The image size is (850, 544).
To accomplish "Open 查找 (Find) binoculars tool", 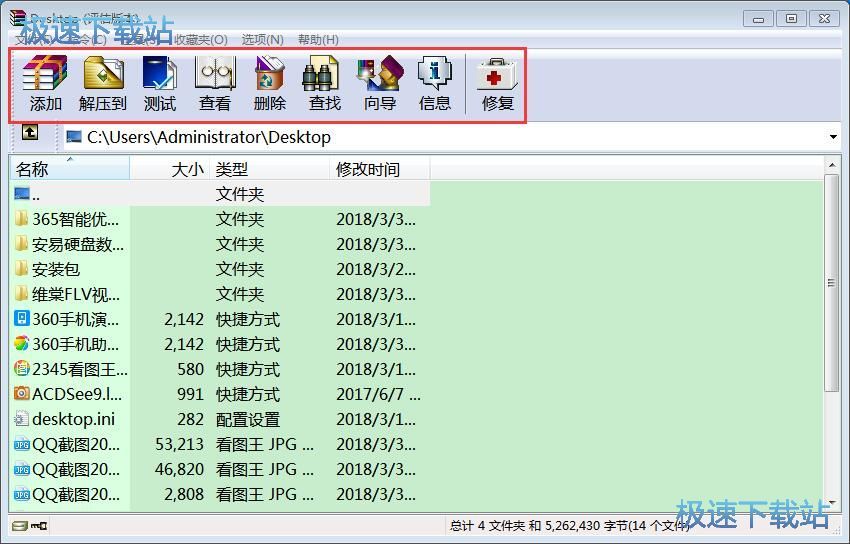I will pyautogui.click(x=324, y=83).
